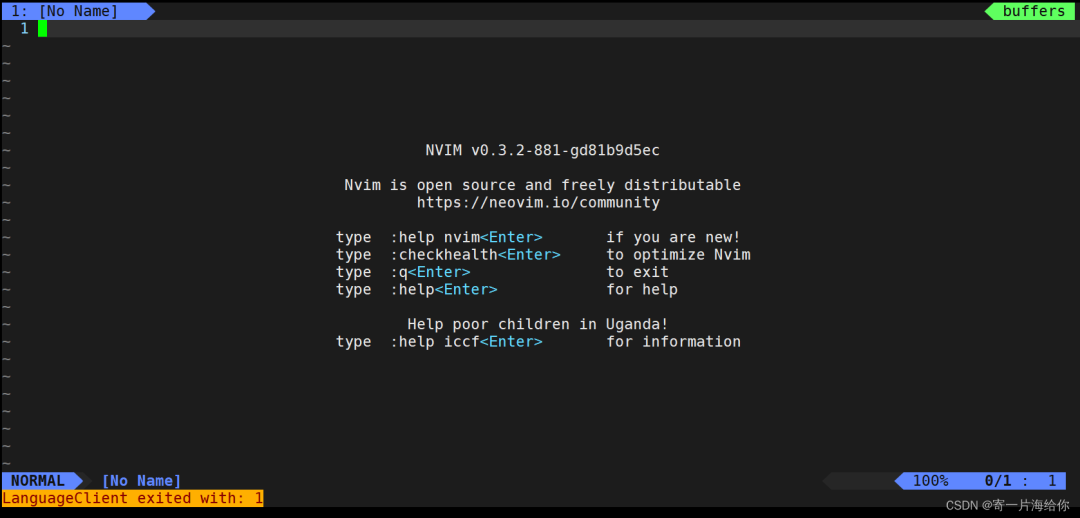Click the ':checkhealth<Enter>' command text
This screenshot has width=1080, height=518.
475,255
